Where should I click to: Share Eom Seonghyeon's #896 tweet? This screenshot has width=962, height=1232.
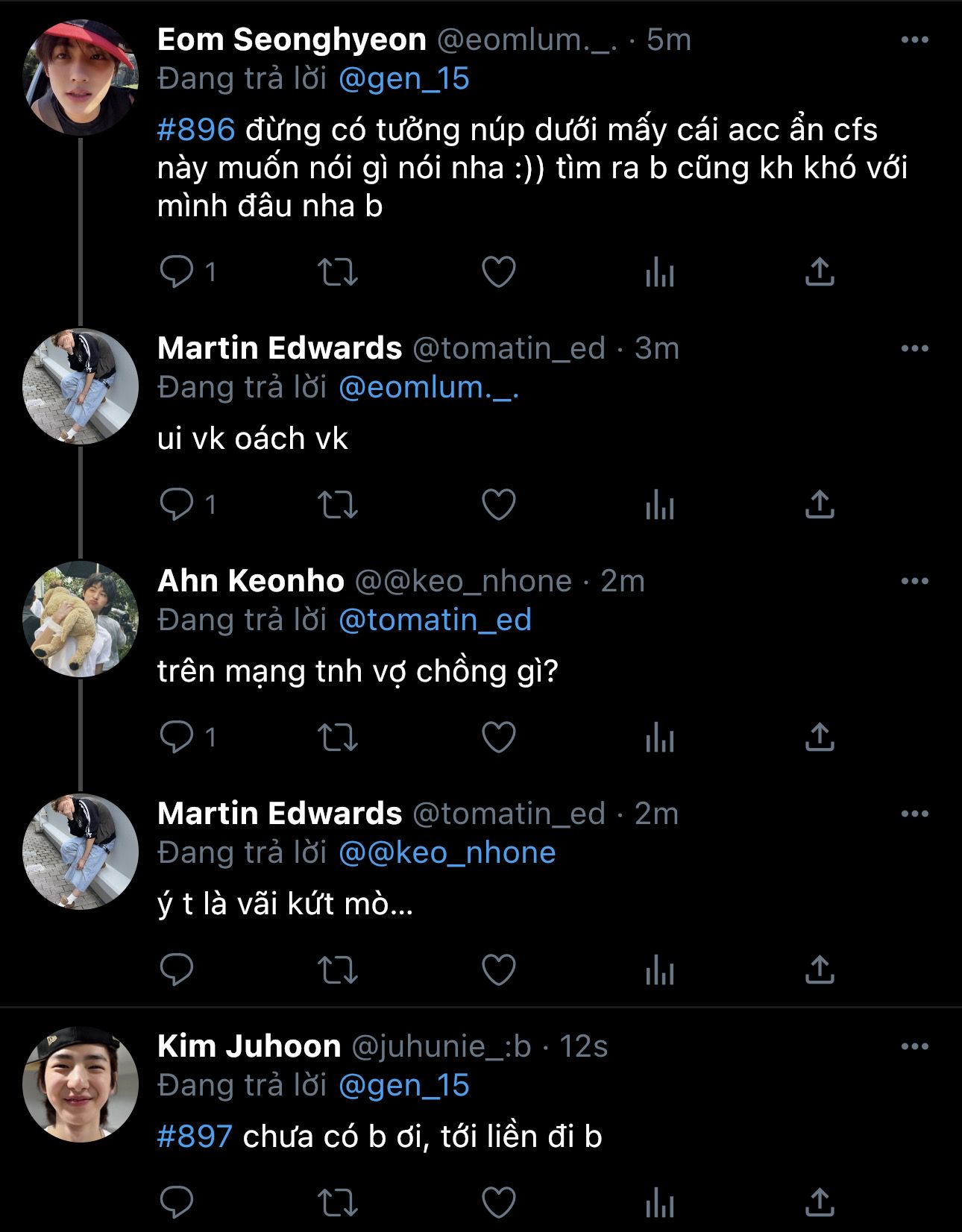[820, 272]
